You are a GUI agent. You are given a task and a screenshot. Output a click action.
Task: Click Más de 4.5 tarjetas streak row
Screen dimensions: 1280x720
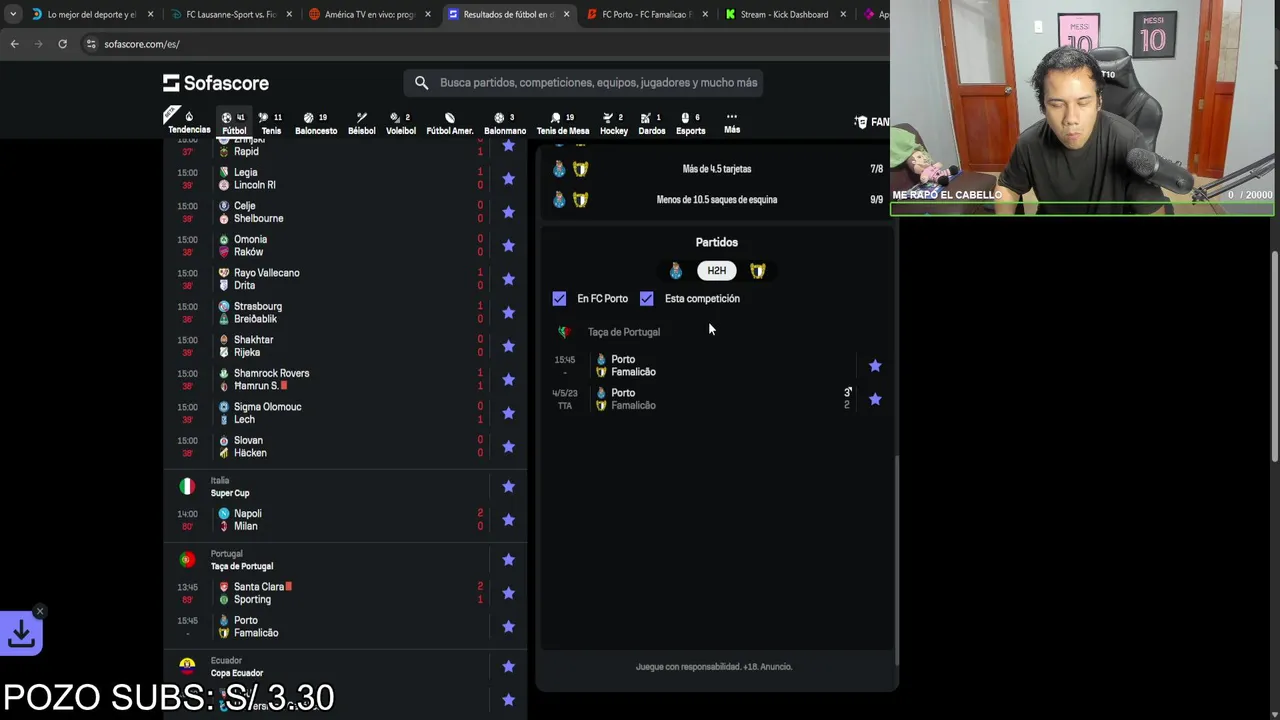[717, 169]
